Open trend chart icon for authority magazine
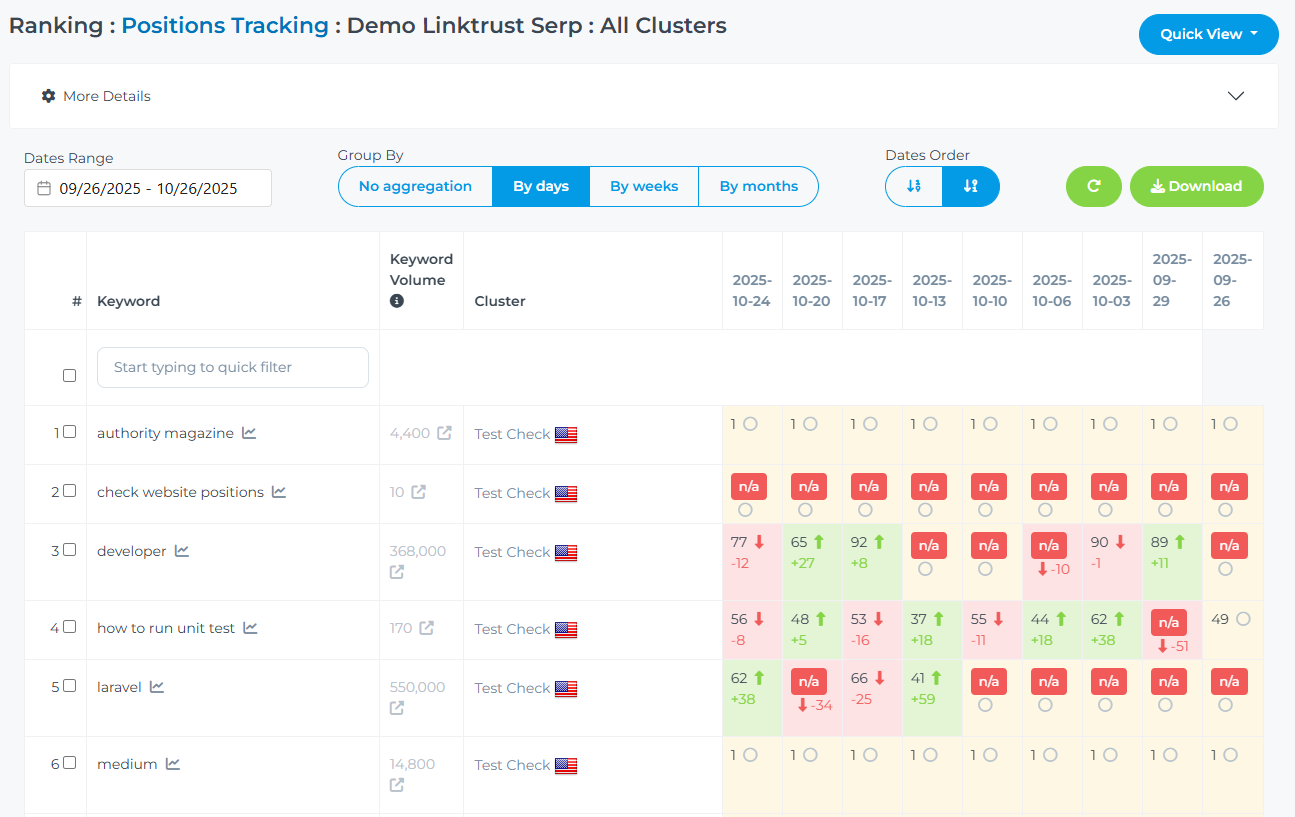This screenshot has width=1295, height=817. 249,433
